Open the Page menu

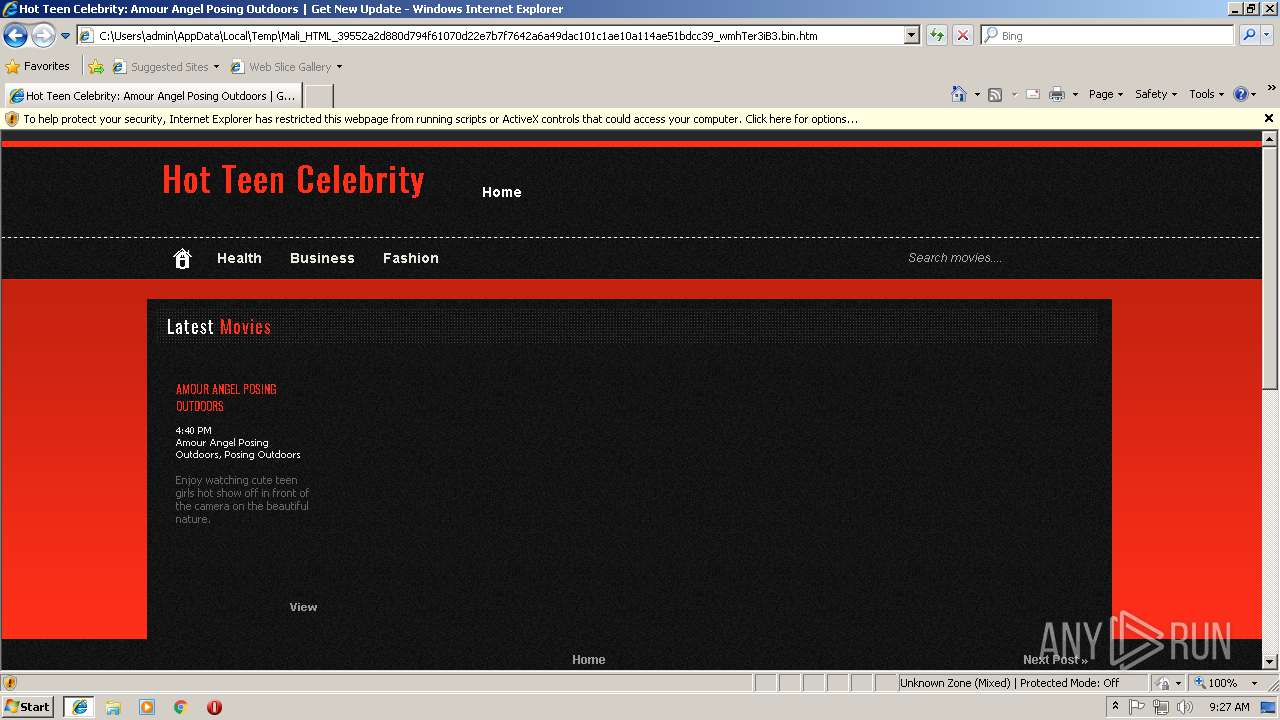coord(1105,94)
